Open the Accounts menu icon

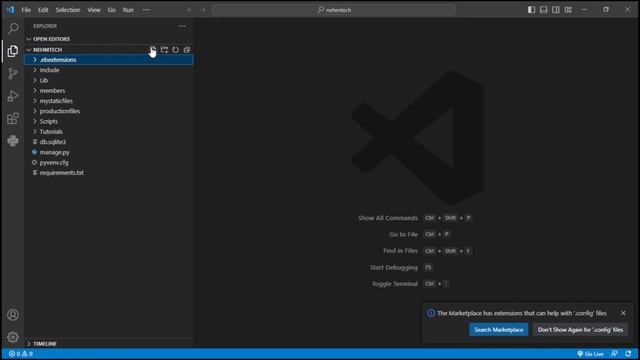point(13,315)
